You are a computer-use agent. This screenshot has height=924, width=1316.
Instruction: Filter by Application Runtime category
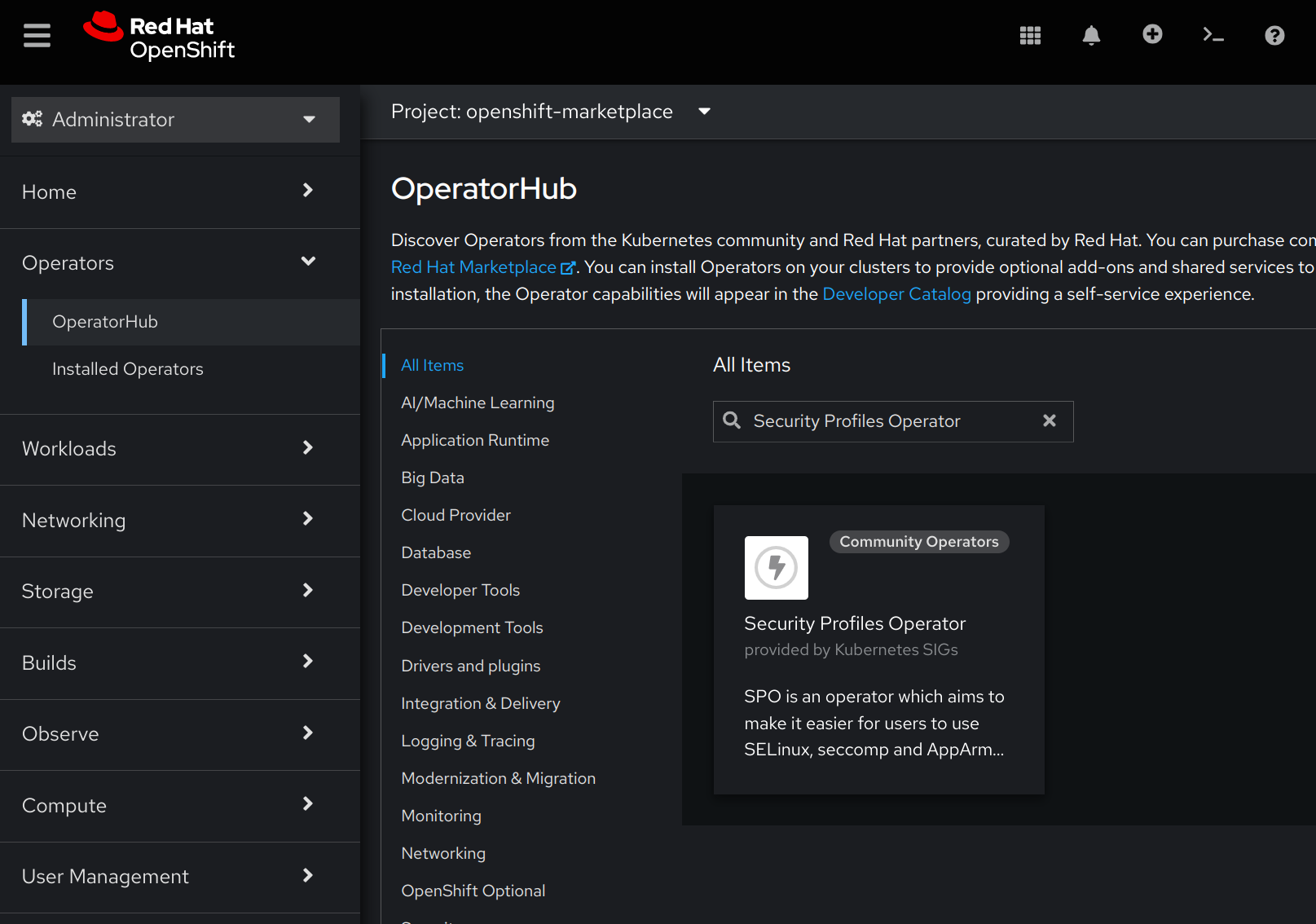click(475, 440)
